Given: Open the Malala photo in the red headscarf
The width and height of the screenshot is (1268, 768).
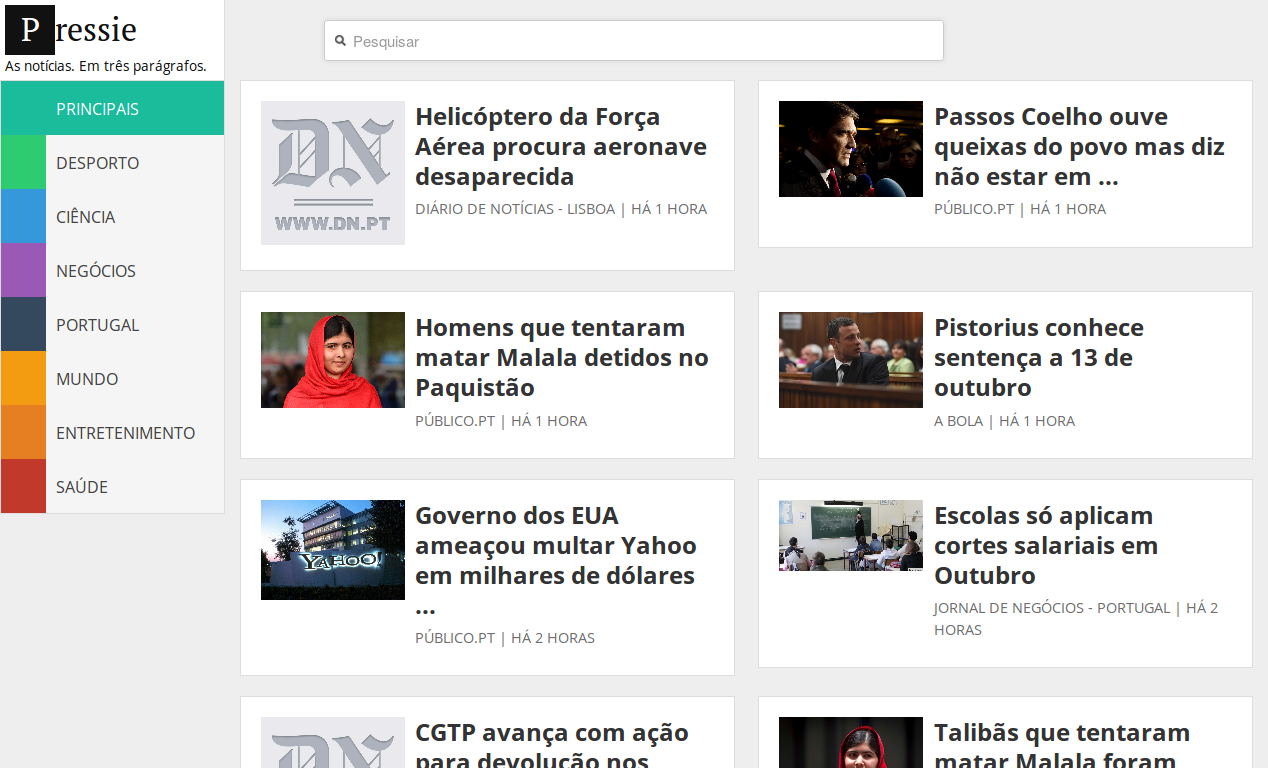Looking at the screenshot, I should [332, 360].
